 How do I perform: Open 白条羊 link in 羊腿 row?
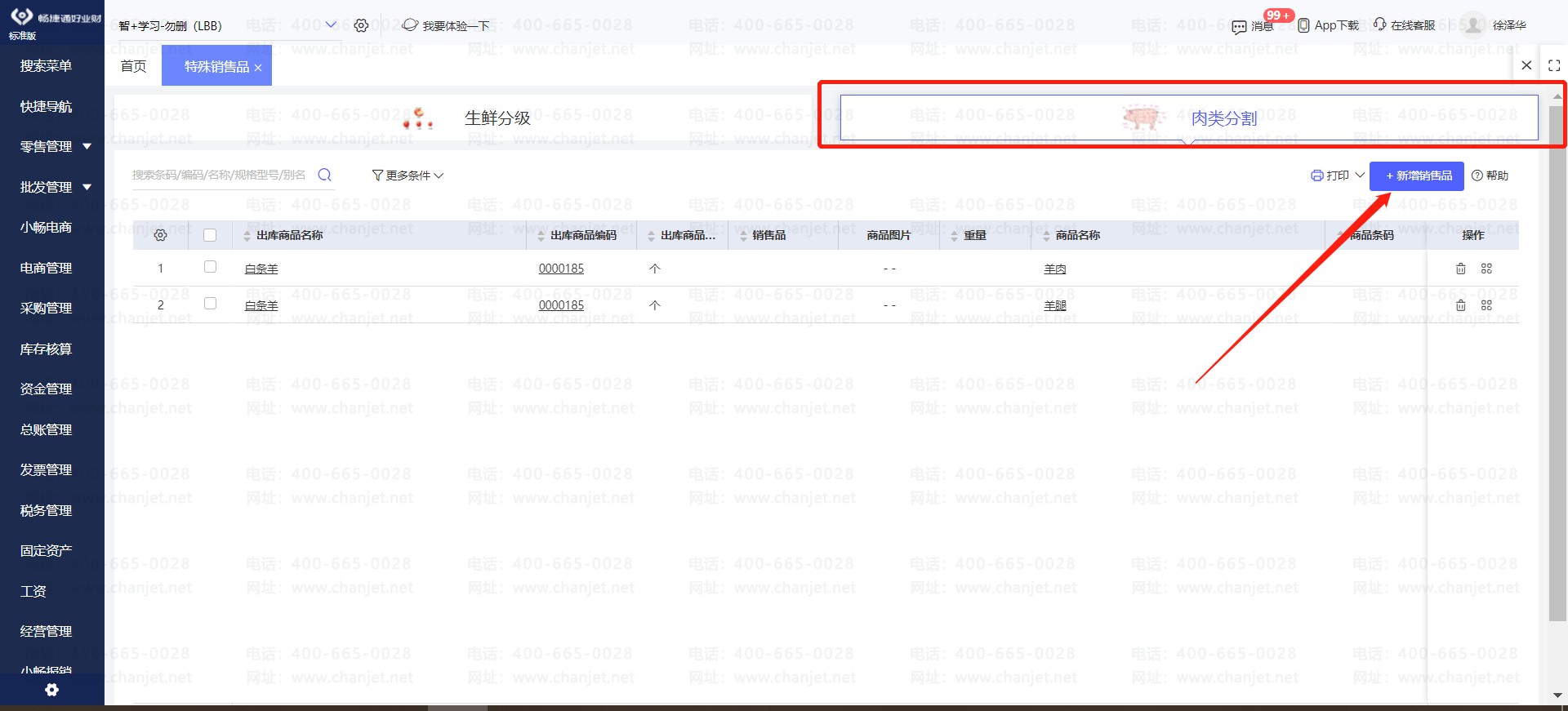click(261, 306)
